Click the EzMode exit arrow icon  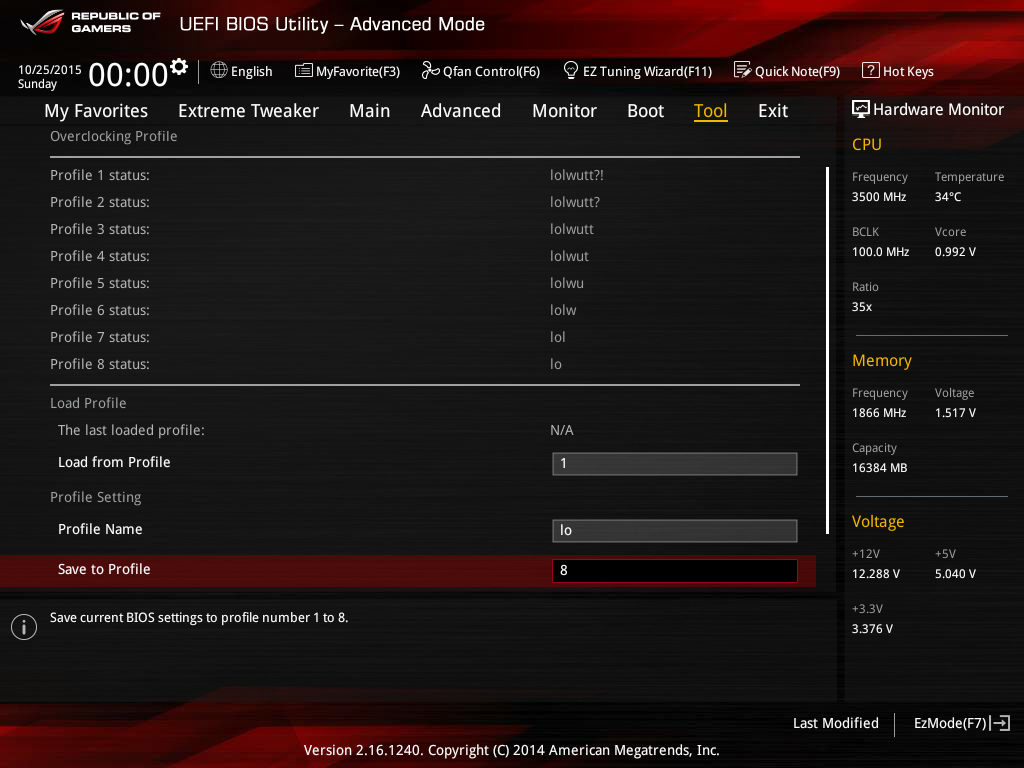pyautogui.click(x=1000, y=723)
